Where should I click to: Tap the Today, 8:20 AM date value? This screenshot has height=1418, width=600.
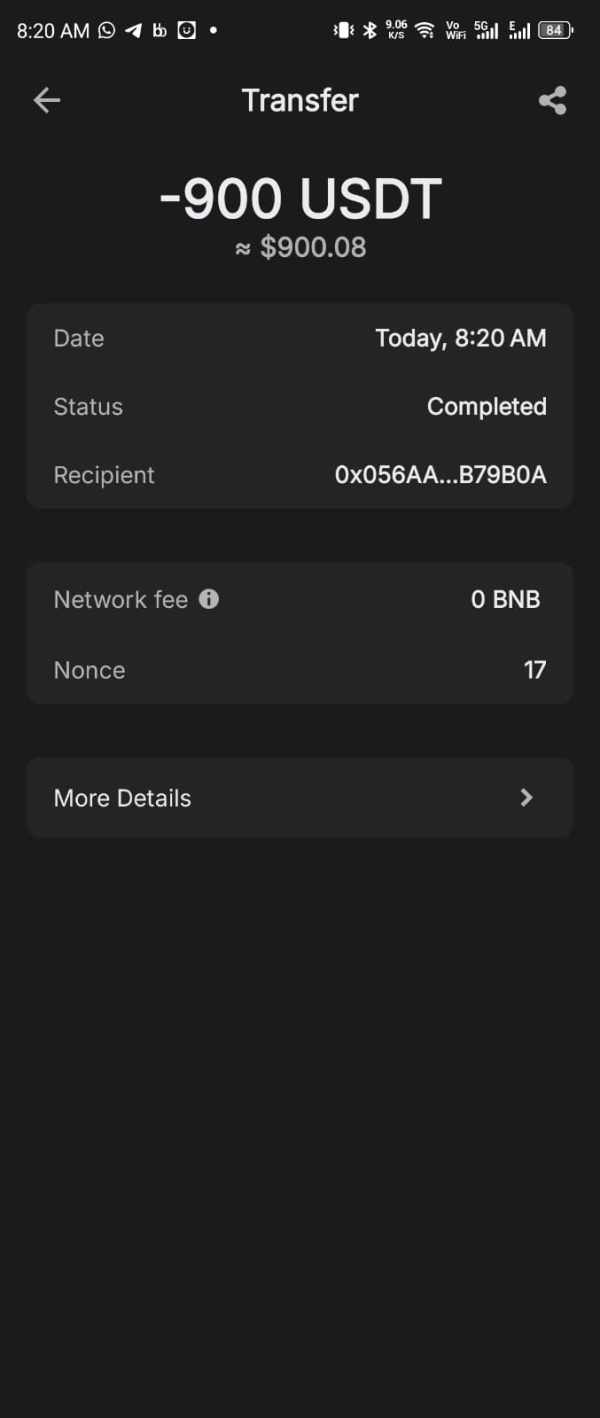[460, 338]
